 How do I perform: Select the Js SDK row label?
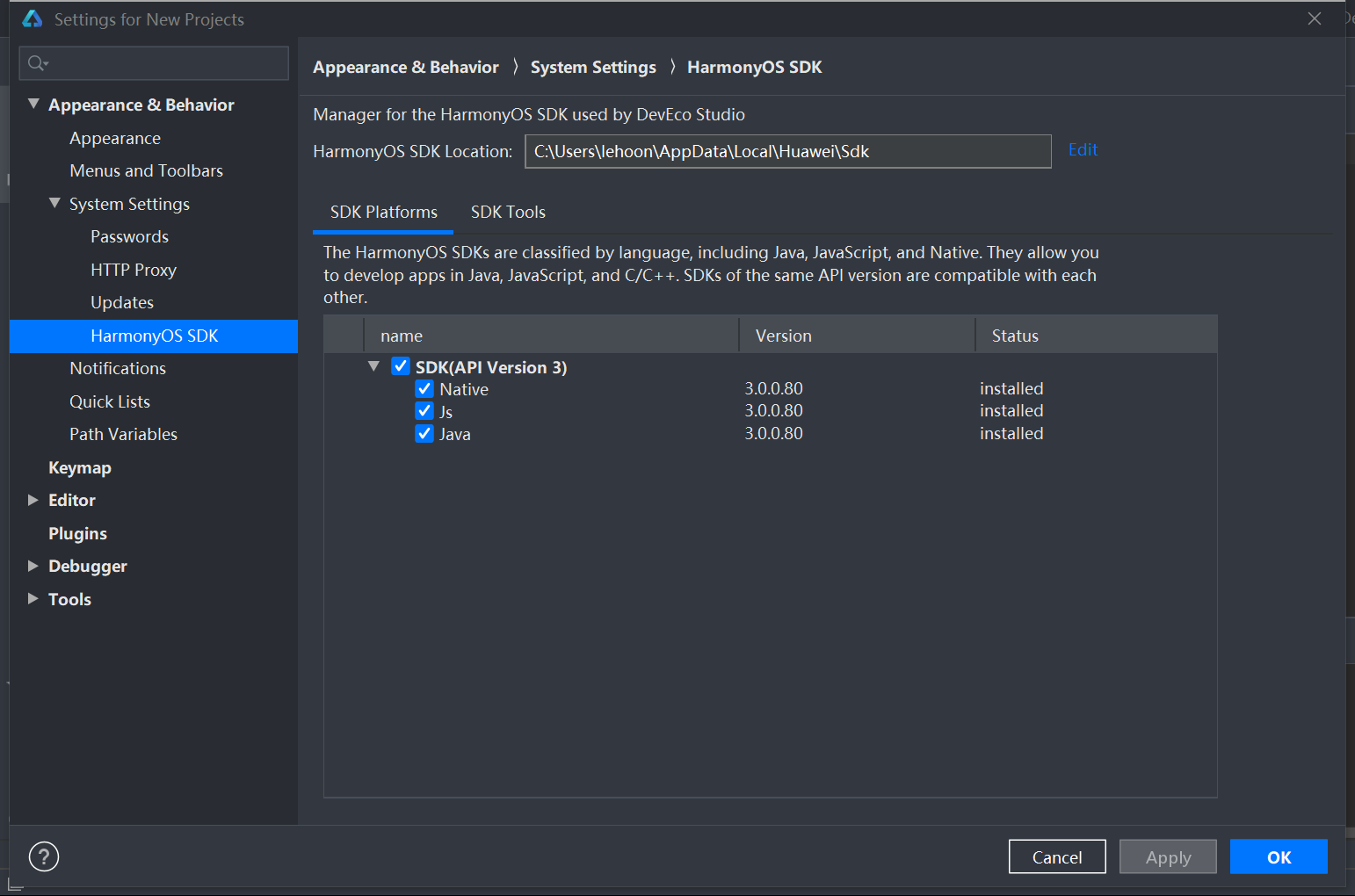pyautogui.click(x=446, y=411)
